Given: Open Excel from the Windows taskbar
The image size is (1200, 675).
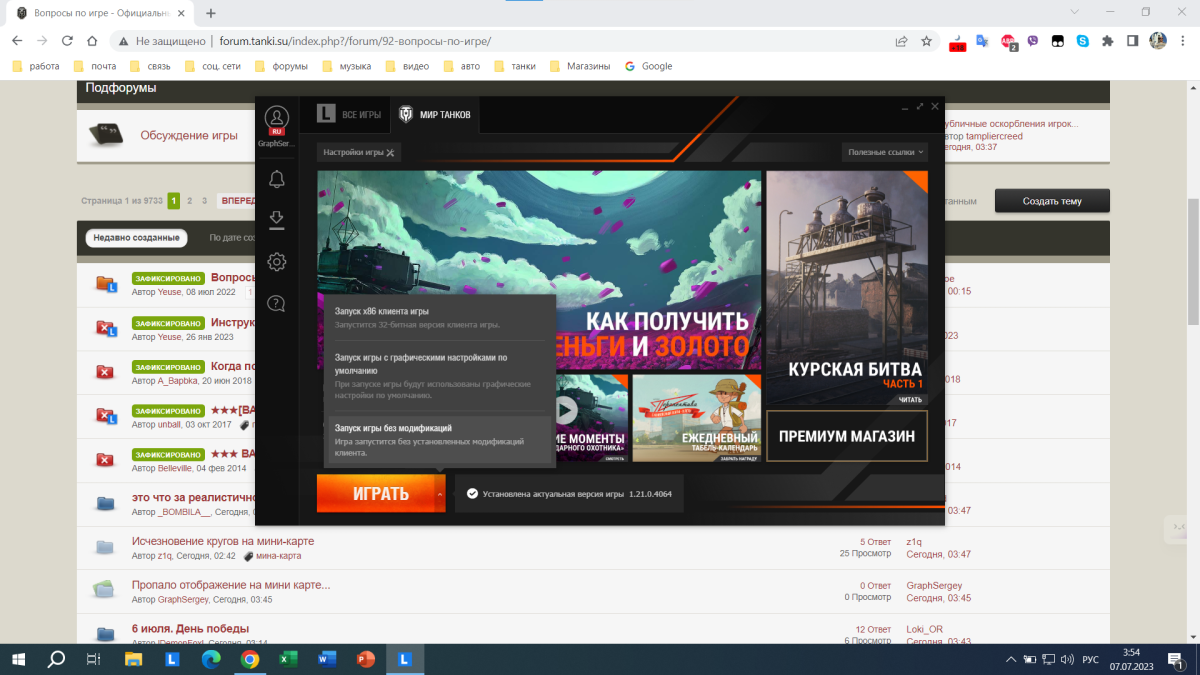Looking at the screenshot, I should click(287, 659).
